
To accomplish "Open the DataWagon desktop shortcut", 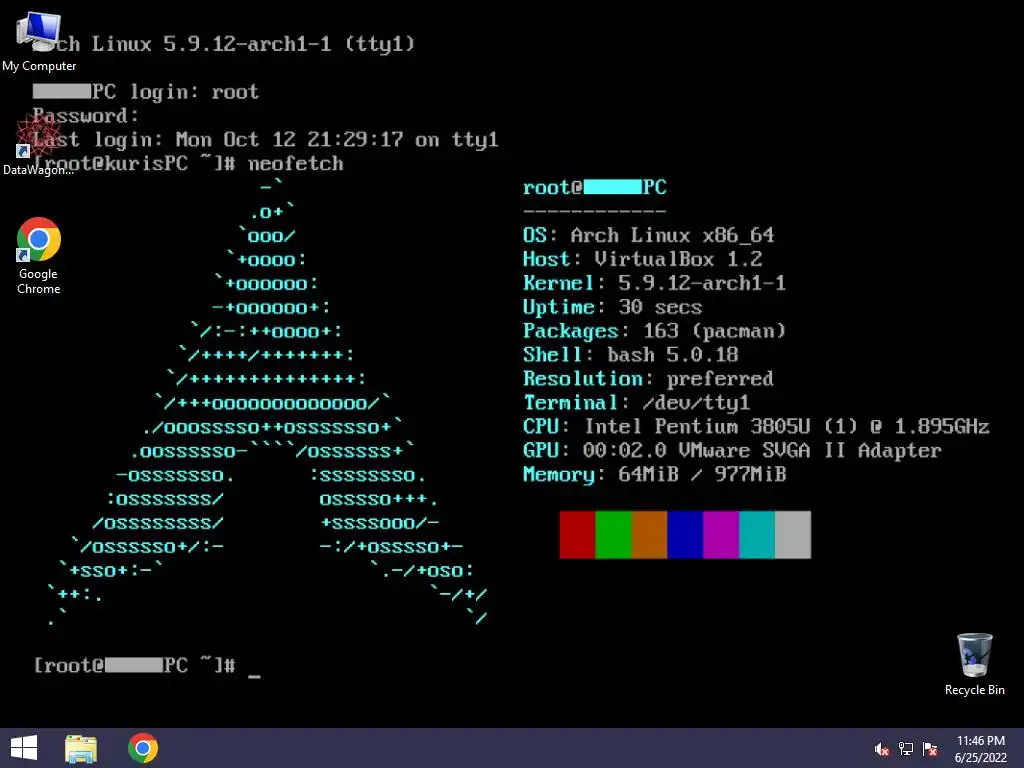I will pos(38,144).
